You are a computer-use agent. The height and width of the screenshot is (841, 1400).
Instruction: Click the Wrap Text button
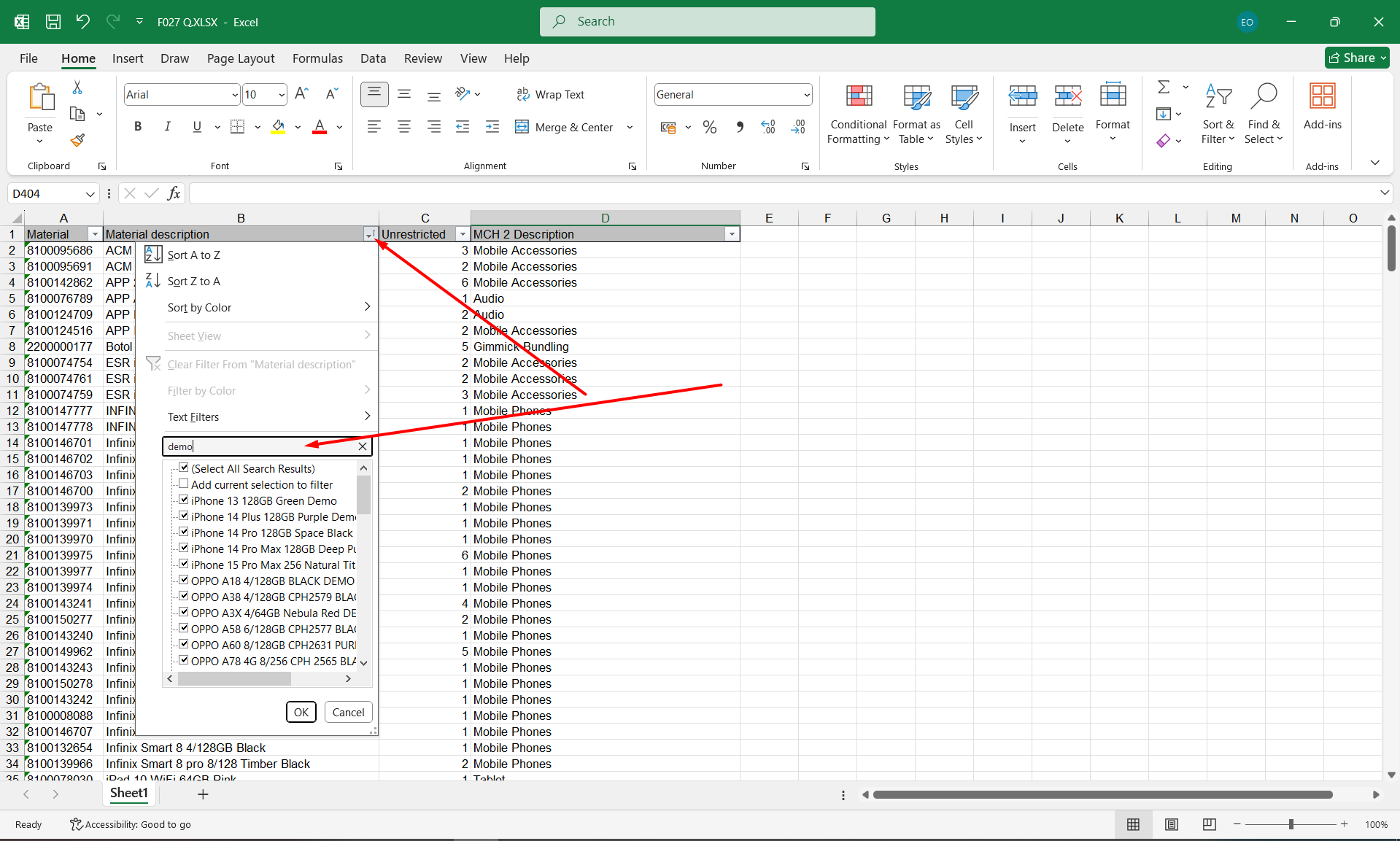pyautogui.click(x=550, y=95)
